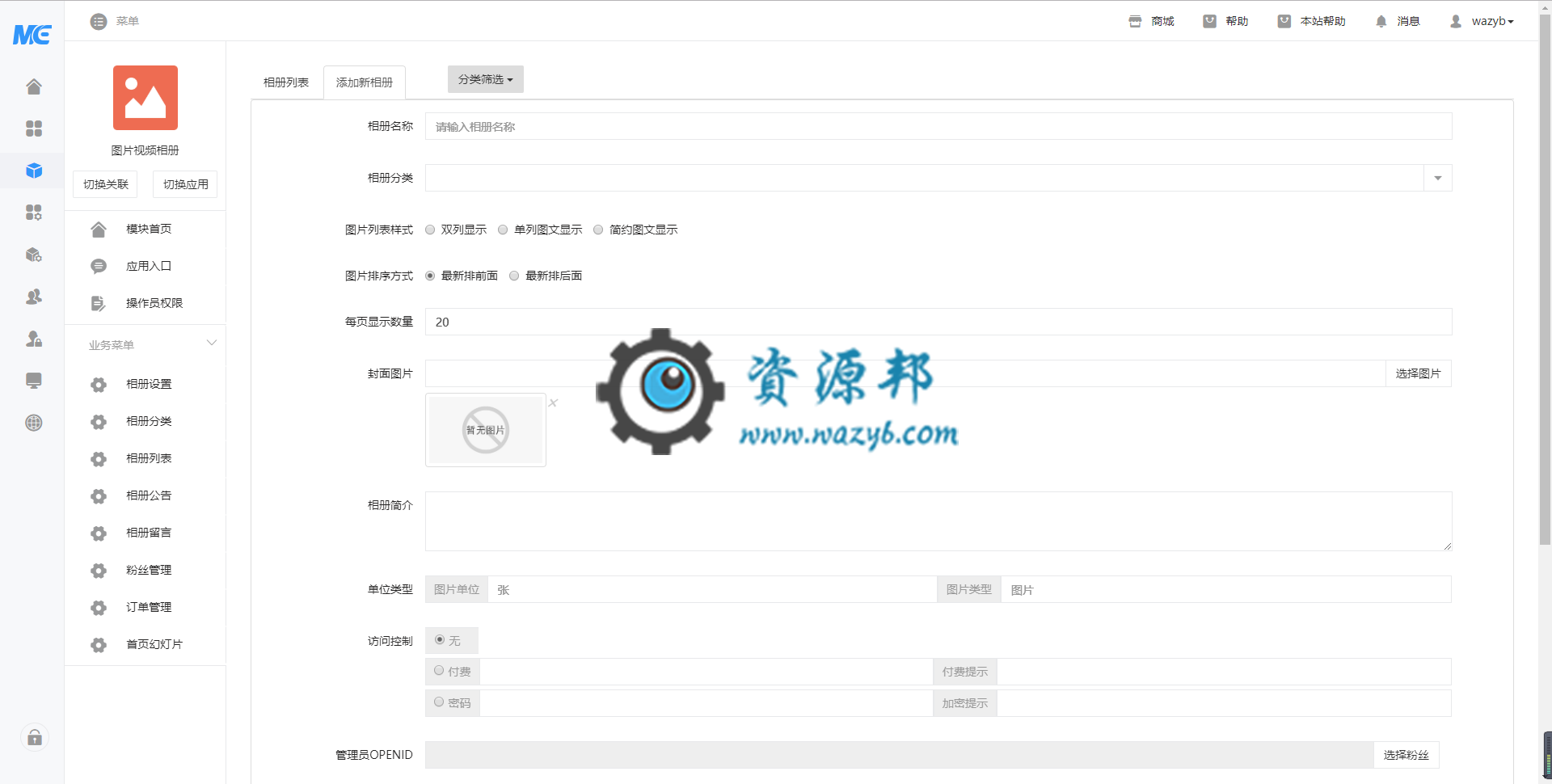Open 商城 in top bar
The width and height of the screenshot is (1552, 784).
pyautogui.click(x=1151, y=21)
